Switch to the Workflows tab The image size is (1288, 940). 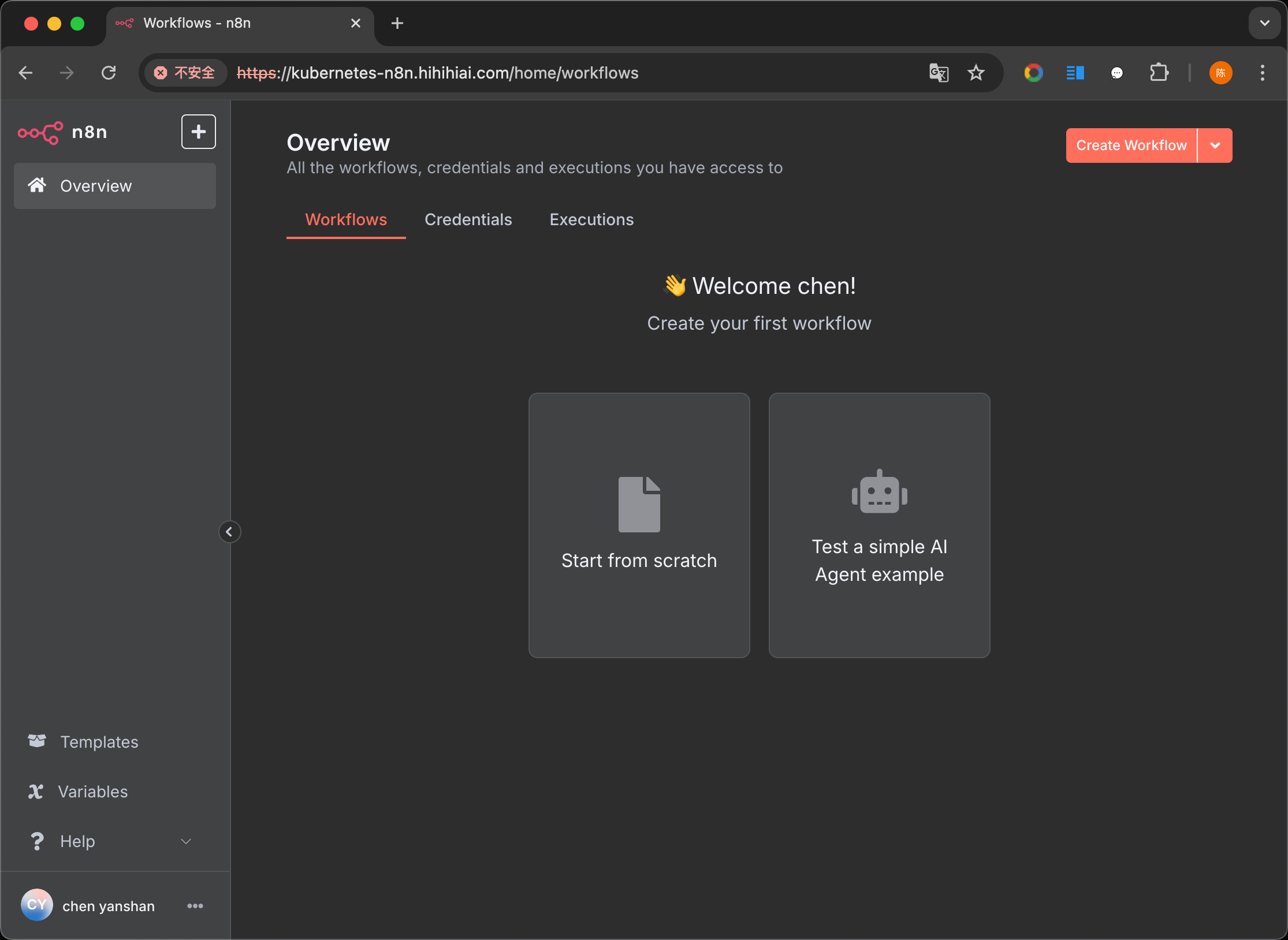click(346, 220)
